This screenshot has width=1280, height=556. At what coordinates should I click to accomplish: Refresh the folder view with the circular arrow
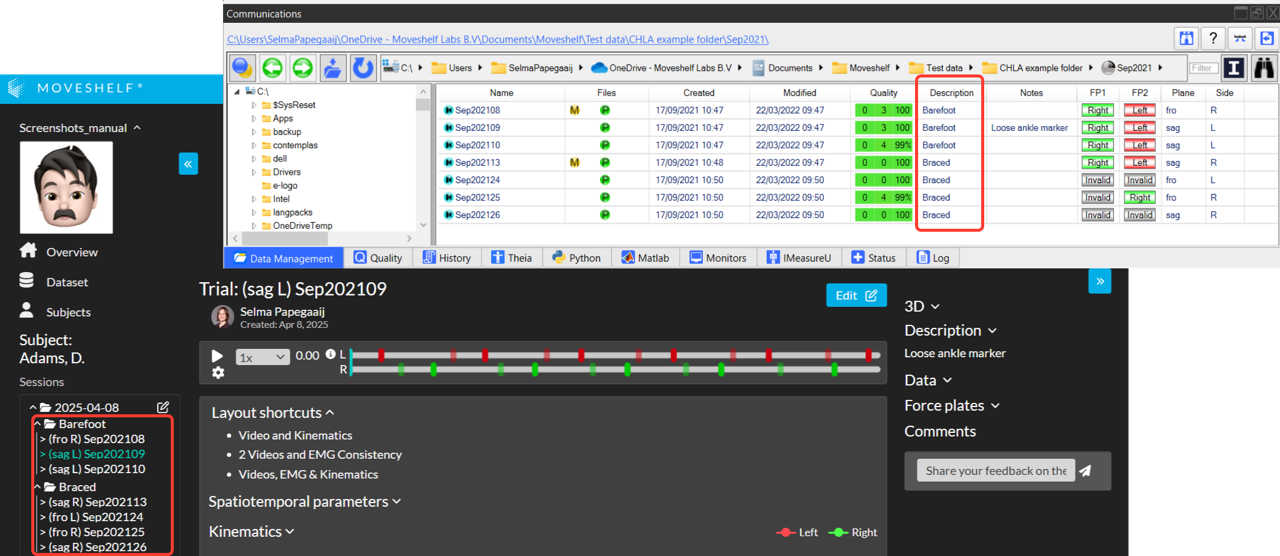(x=363, y=68)
